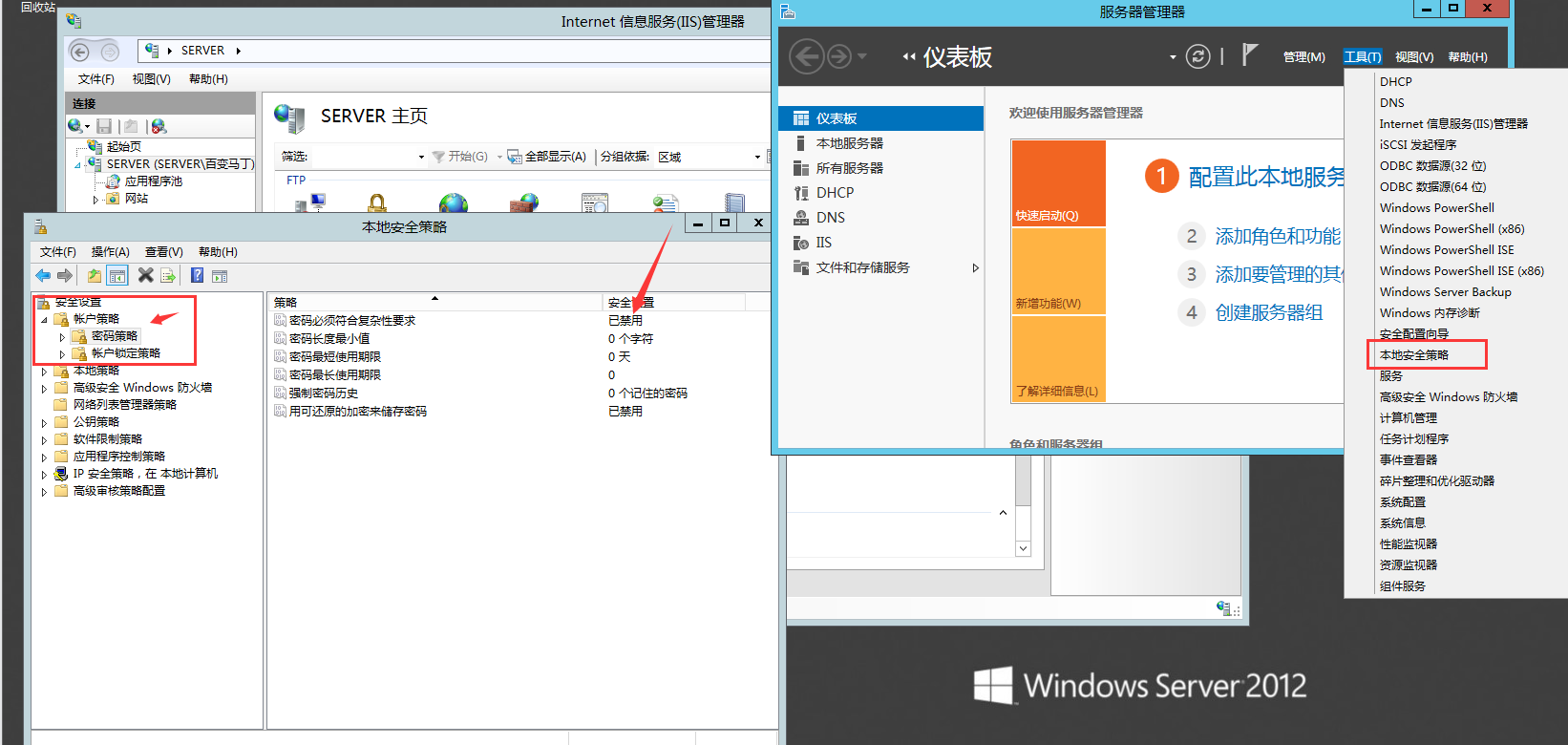Click the 新增功能(W) tile
This screenshot has height=745, width=1568.
tap(1058, 271)
